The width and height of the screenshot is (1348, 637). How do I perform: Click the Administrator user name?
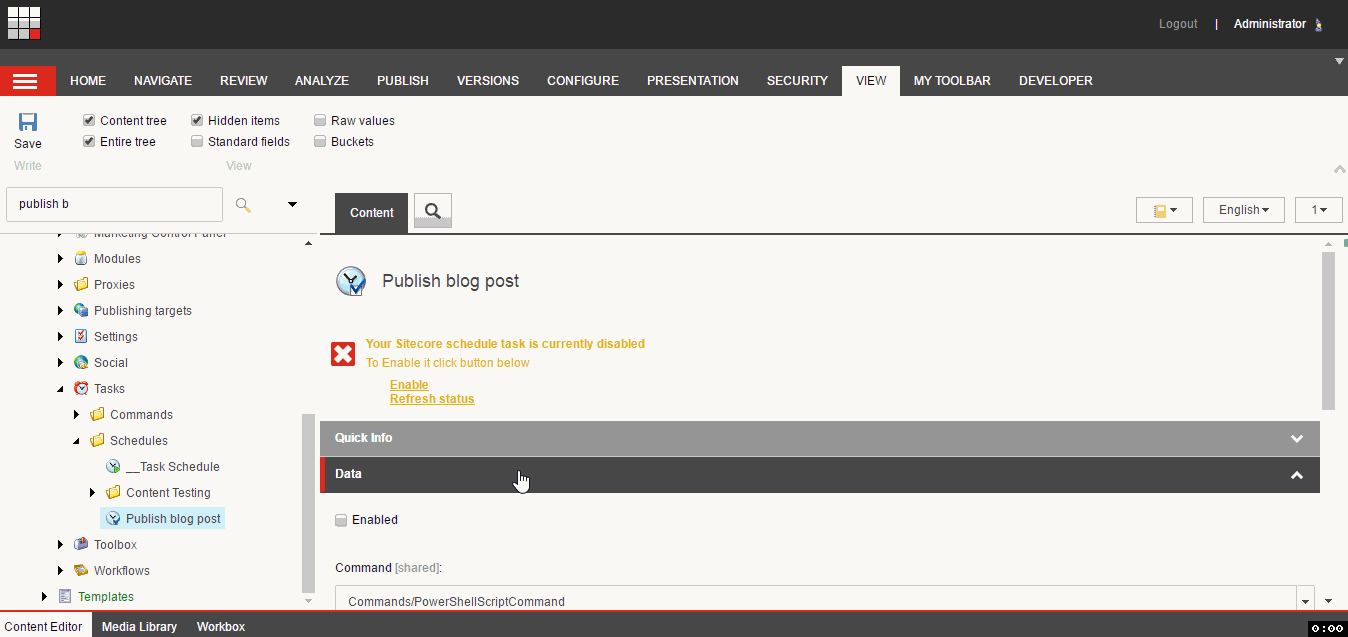1270,24
